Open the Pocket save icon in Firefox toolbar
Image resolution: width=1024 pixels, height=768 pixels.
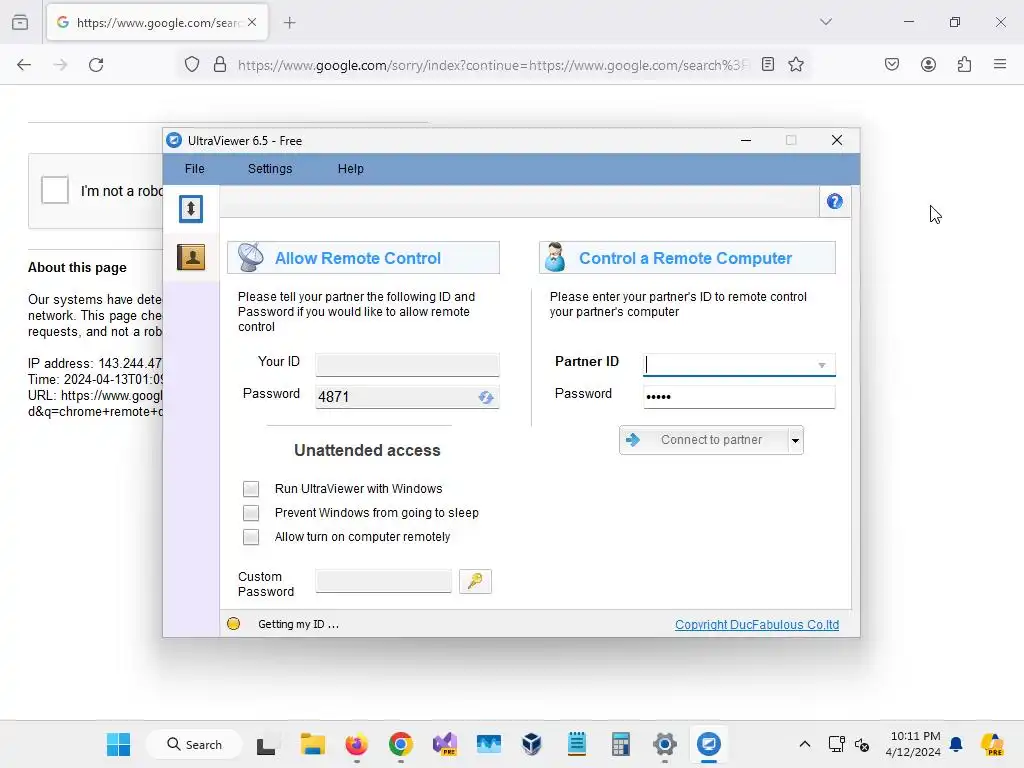[x=892, y=65]
